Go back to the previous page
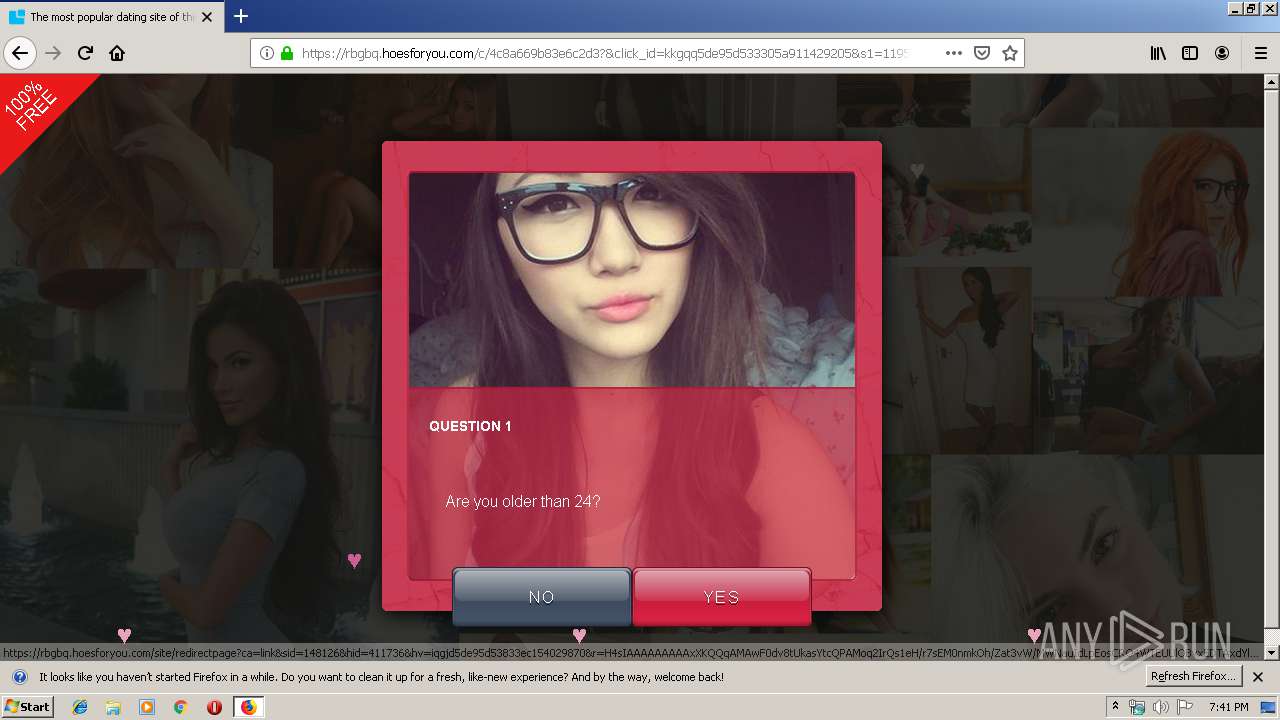The height and width of the screenshot is (720, 1280). coord(20,53)
